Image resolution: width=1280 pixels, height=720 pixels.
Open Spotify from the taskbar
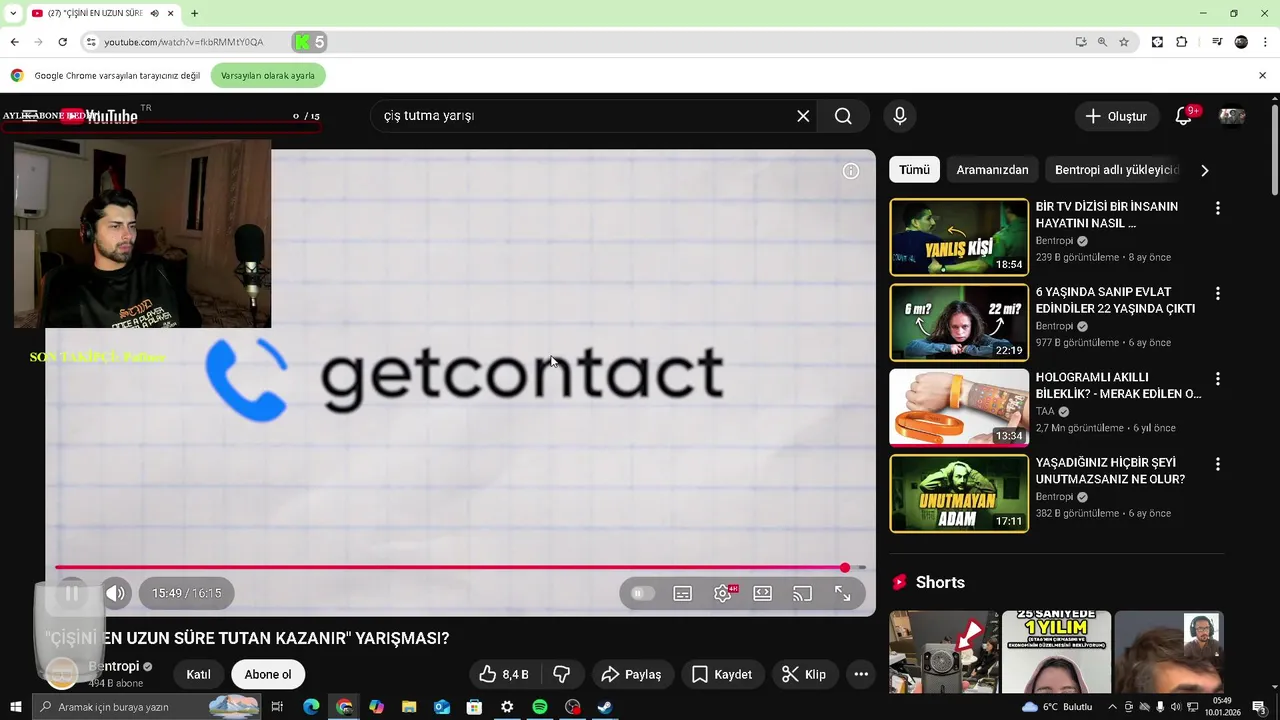(x=540, y=707)
